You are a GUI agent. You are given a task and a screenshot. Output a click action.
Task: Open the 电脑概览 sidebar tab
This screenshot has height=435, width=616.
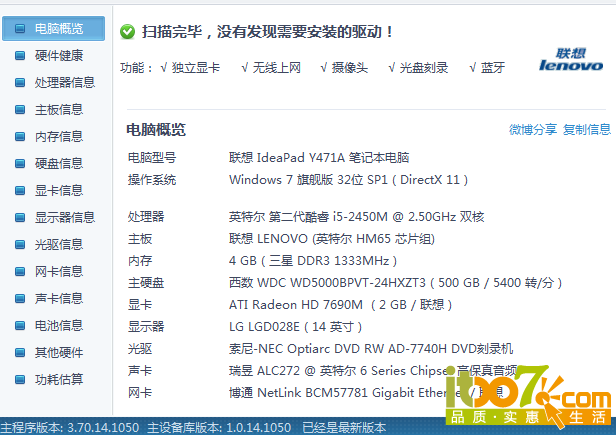click(x=53, y=28)
